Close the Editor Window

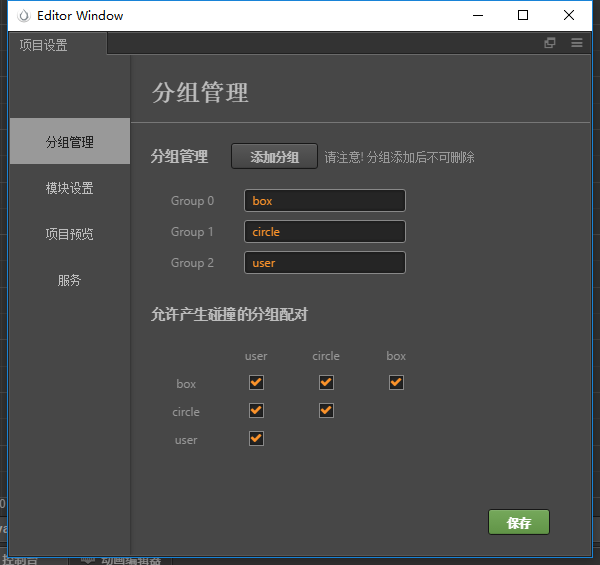coord(569,15)
